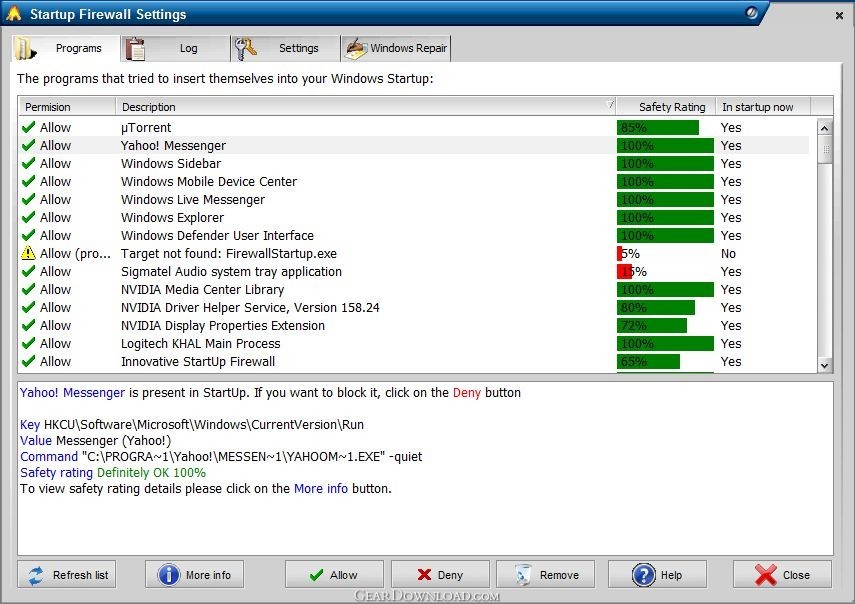
Task: Click the Settings tab tools icon
Action: pos(245,49)
